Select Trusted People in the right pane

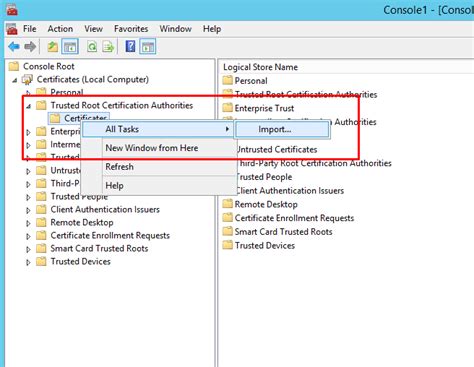coord(264,177)
